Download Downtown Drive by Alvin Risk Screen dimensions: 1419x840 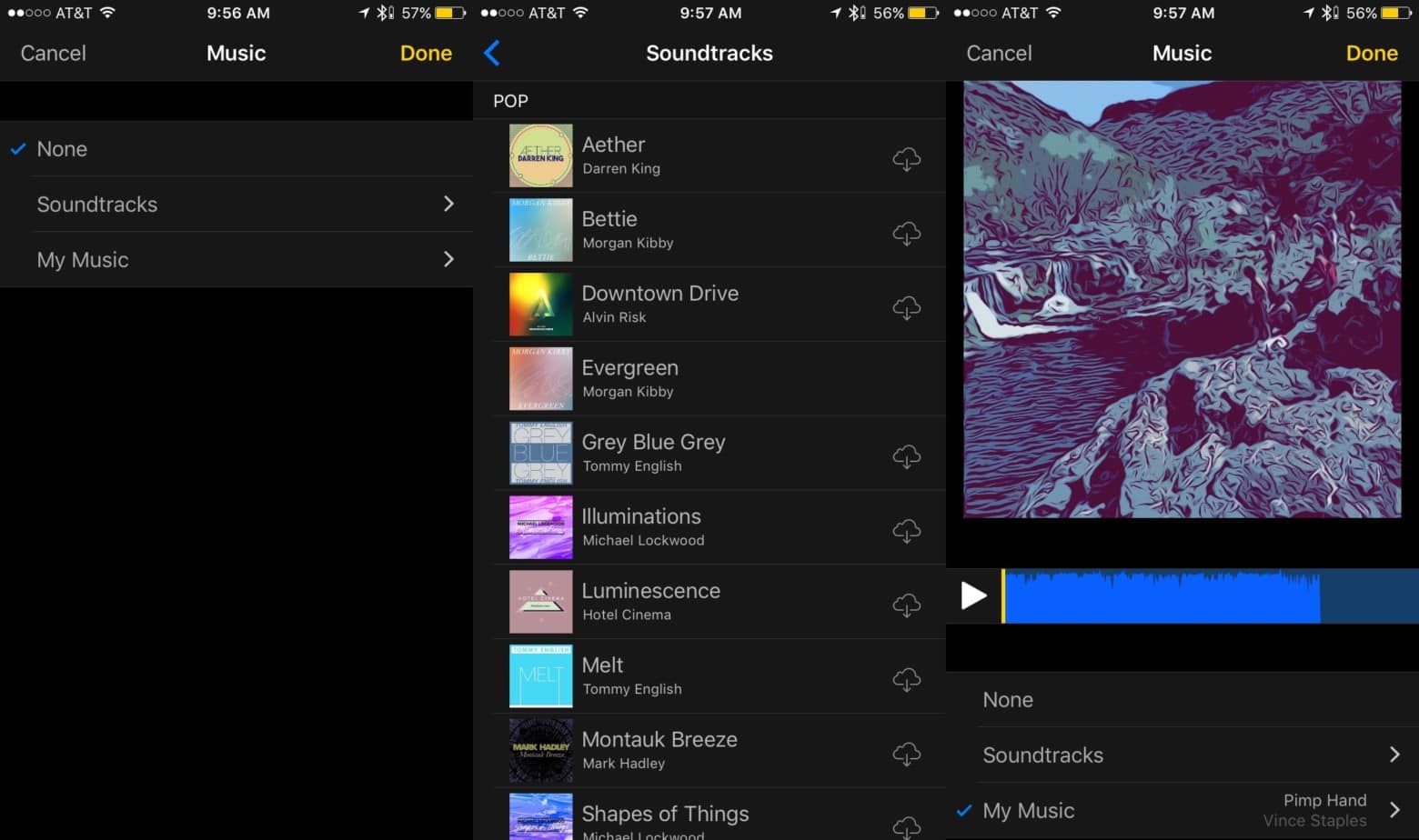(907, 307)
